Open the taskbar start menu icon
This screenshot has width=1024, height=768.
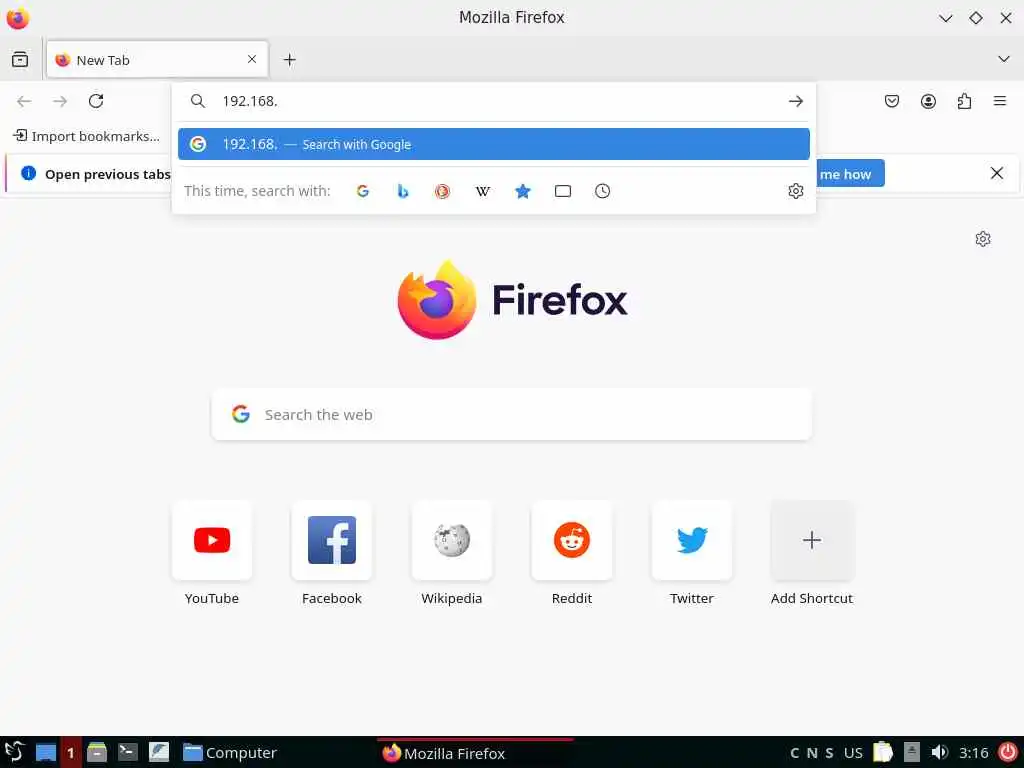pyautogui.click(x=14, y=752)
